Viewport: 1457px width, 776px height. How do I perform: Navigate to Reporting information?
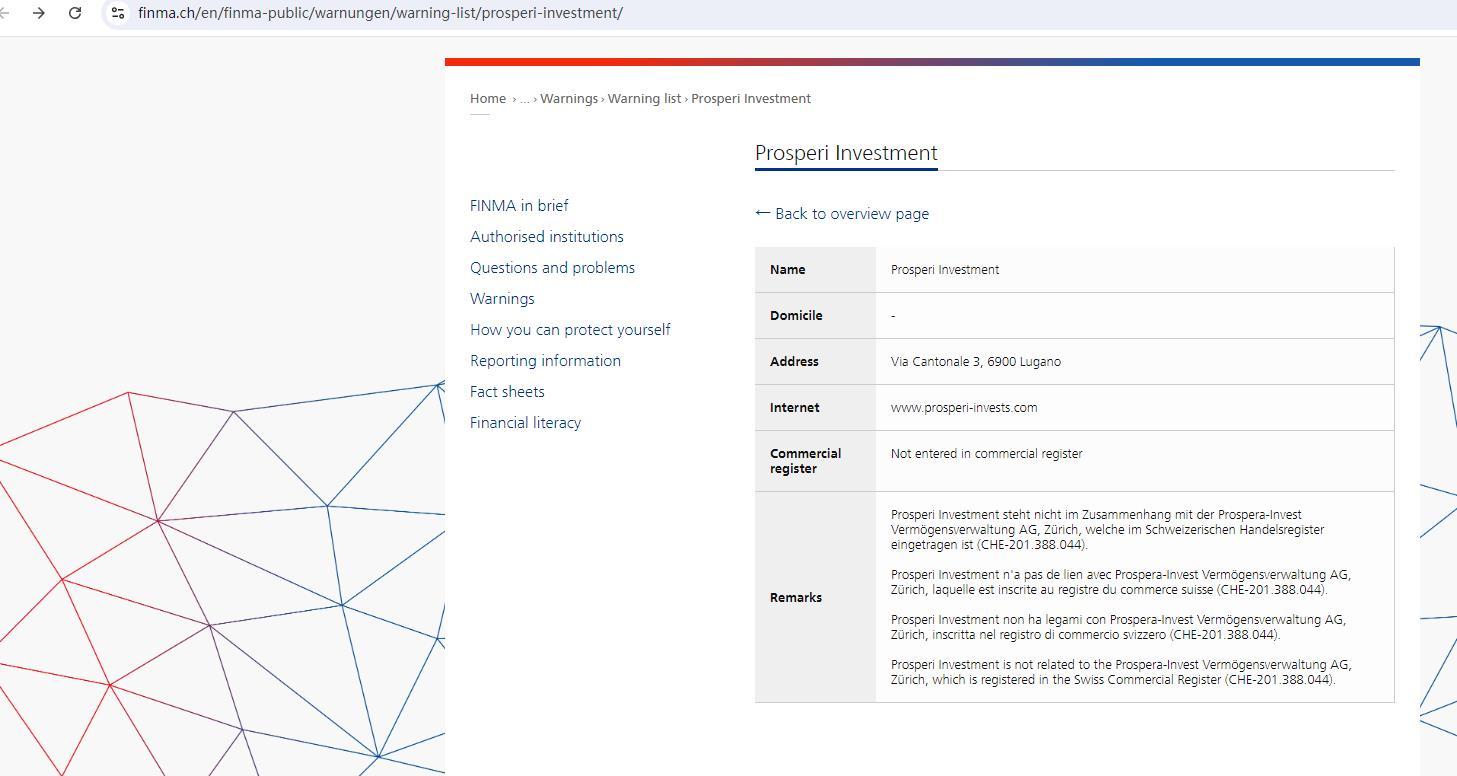coord(545,360)
